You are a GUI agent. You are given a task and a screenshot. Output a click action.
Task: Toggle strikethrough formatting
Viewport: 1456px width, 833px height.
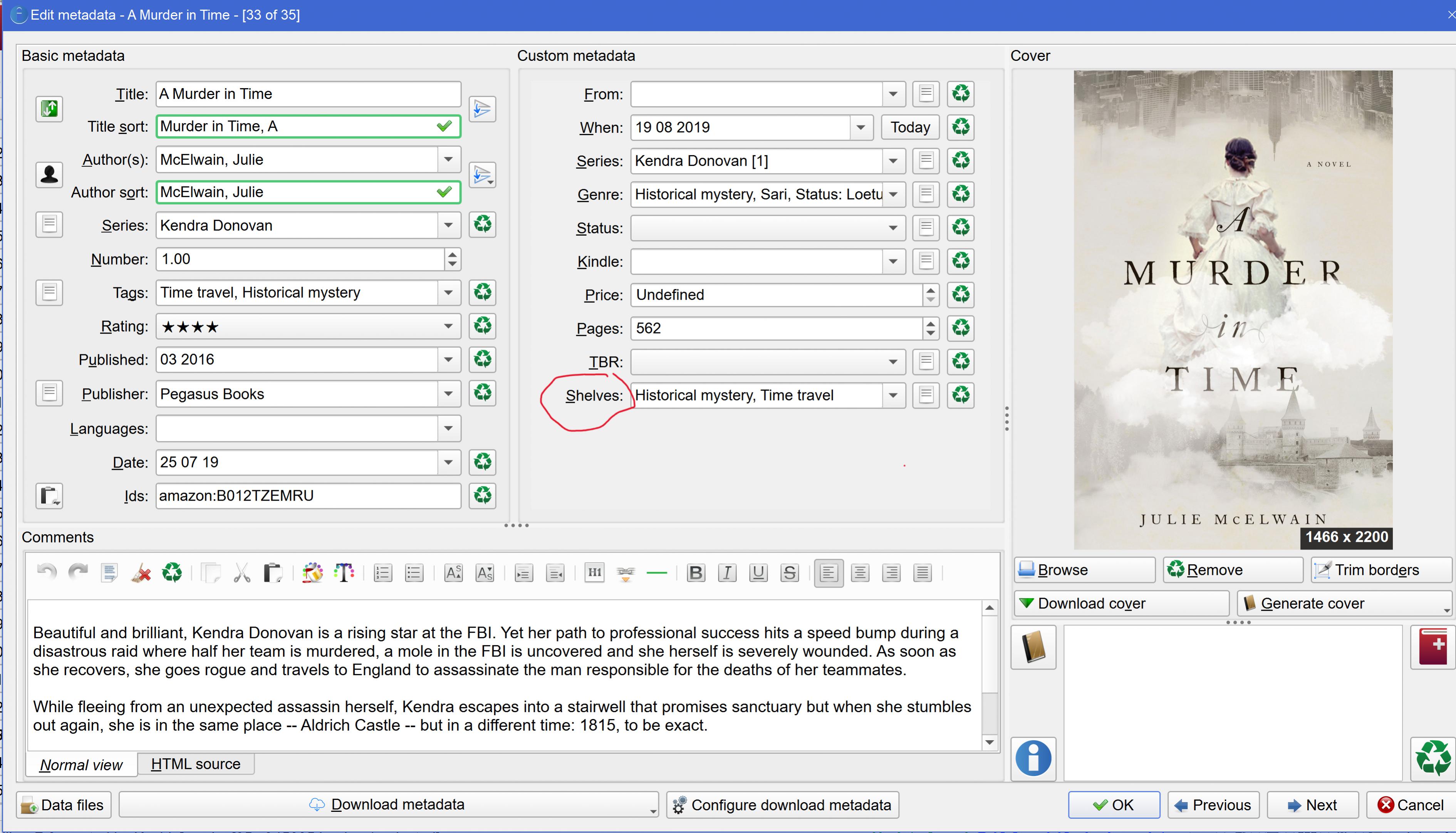(790, 573)
